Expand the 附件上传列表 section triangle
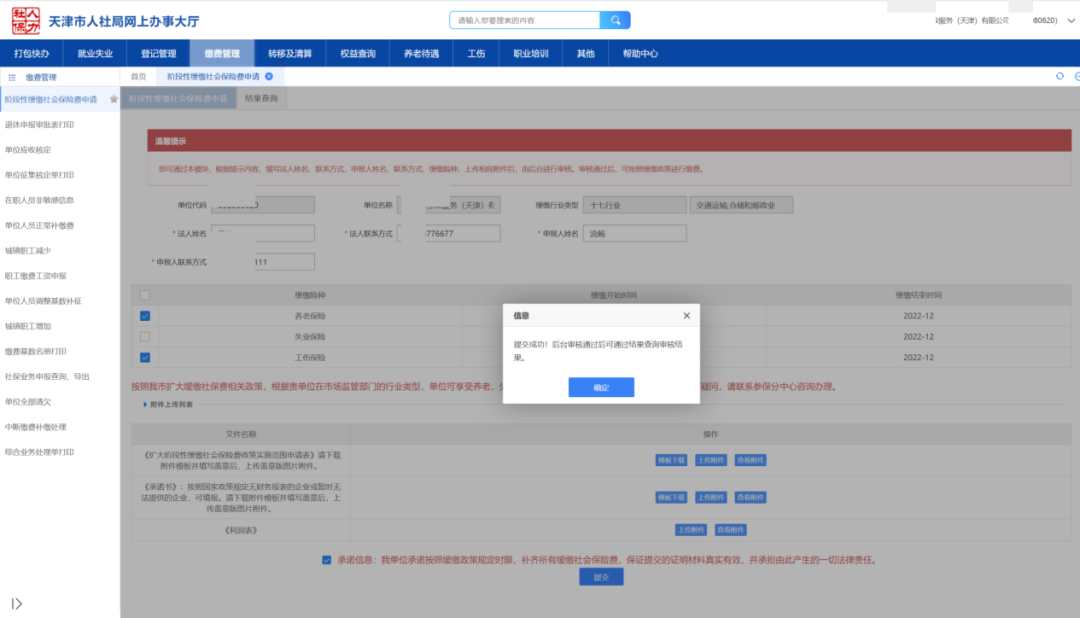 pos(144,405)
